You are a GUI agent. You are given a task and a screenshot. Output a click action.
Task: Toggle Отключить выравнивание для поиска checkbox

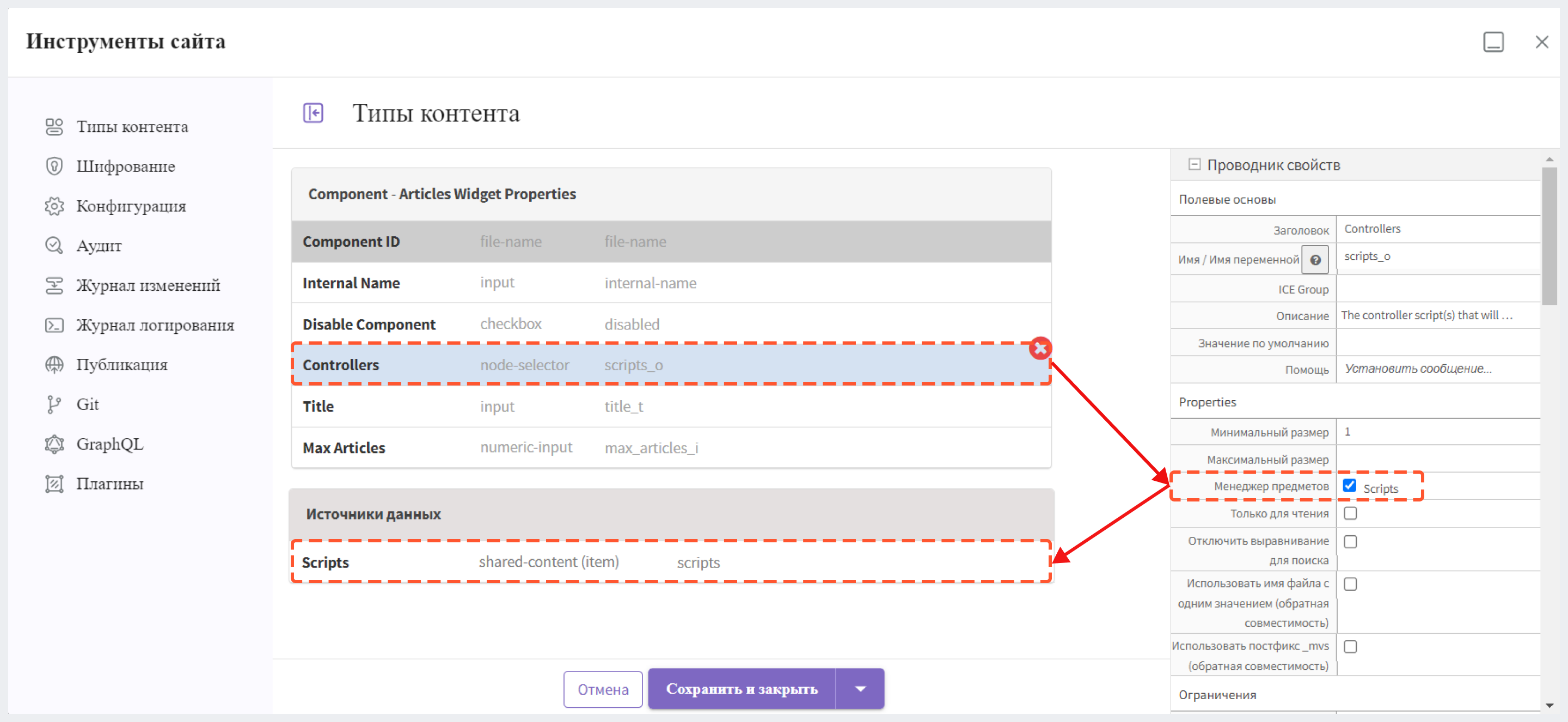[1350, 541]
